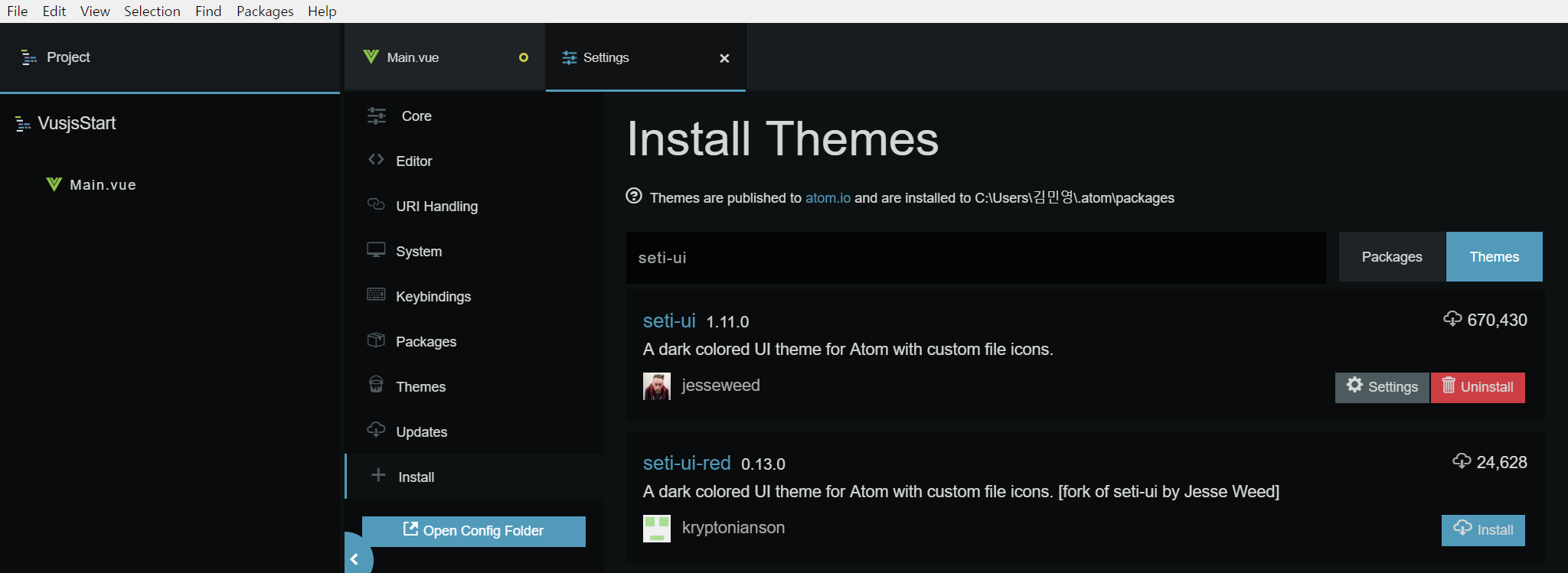Click the VusjsStart project folder icon
The height and width of the screenshot is (573, 1568).
click(23, 124)
